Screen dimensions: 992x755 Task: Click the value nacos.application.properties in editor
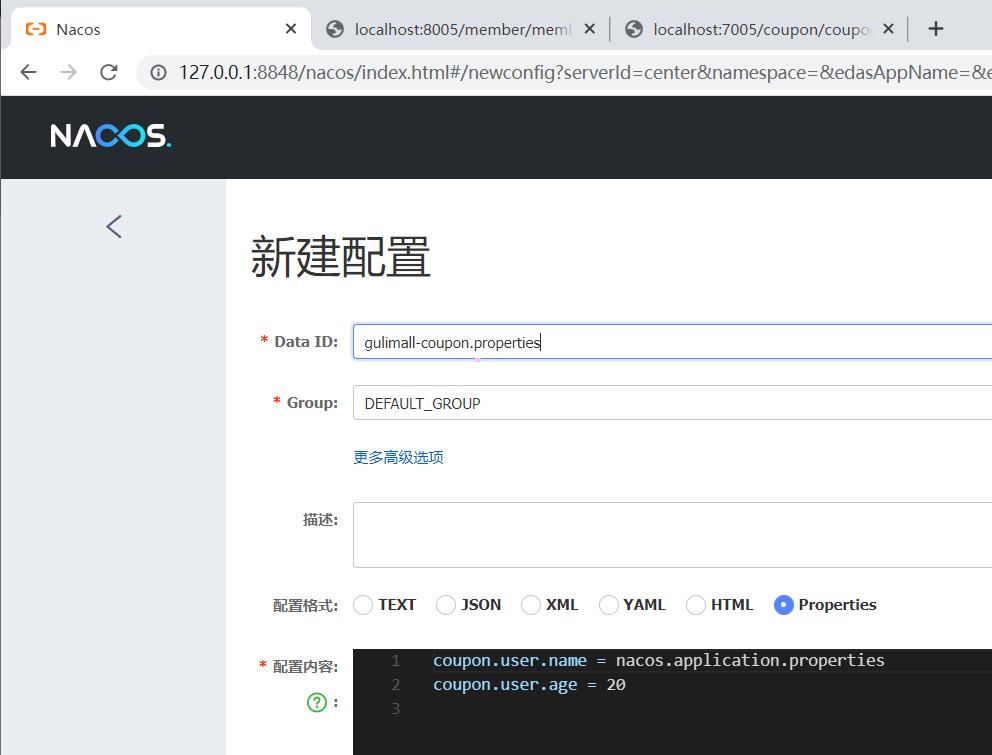pyautogui.click(x=750, y=660)
